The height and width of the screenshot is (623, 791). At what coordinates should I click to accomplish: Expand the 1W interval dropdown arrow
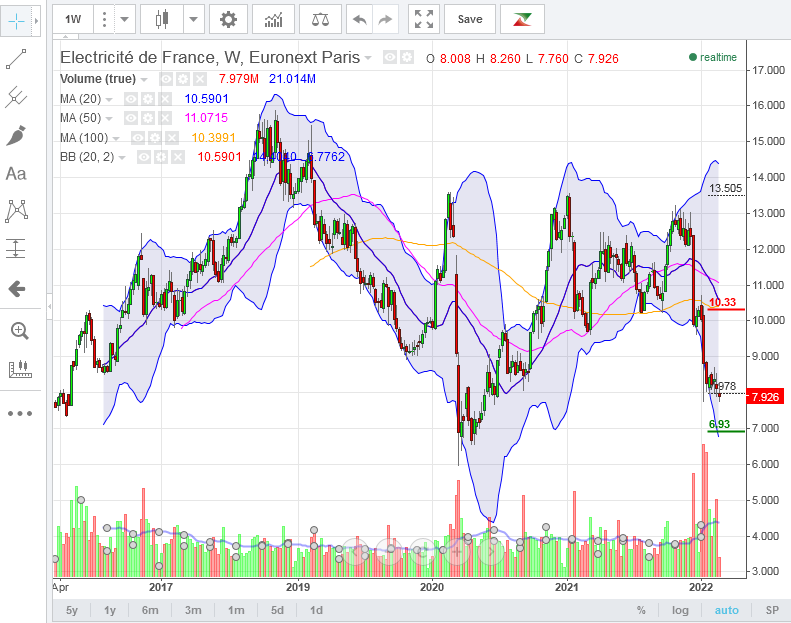124,19
